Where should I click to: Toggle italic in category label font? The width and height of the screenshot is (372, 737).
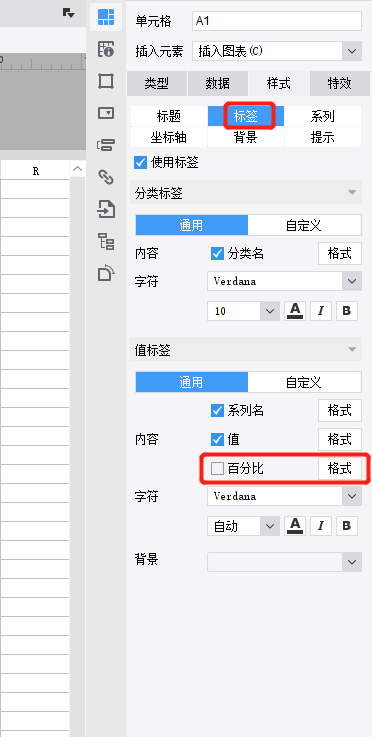click(321, 311)
